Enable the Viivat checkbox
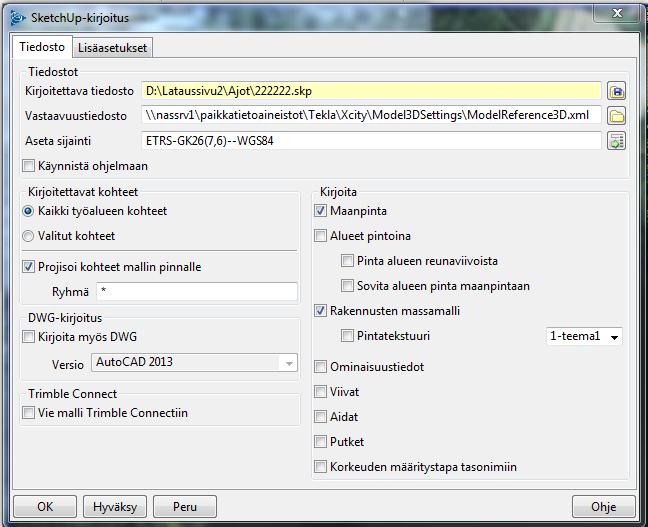The height and width of the screenshot is (527, 648). (x=320, y=392)
